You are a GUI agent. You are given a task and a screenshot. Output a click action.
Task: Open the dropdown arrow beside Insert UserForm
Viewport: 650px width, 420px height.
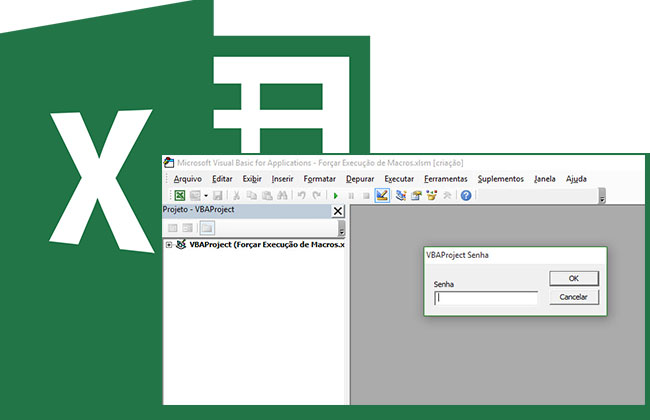(206, 196)
